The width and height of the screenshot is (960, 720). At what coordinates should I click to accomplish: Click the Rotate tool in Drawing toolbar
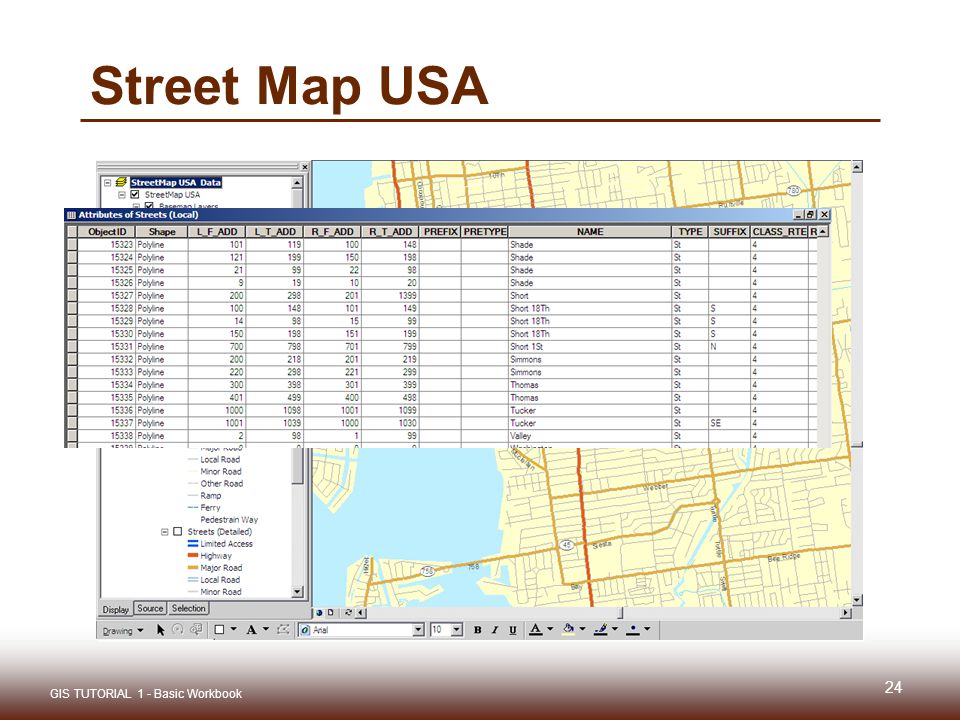tap(178, 629)
